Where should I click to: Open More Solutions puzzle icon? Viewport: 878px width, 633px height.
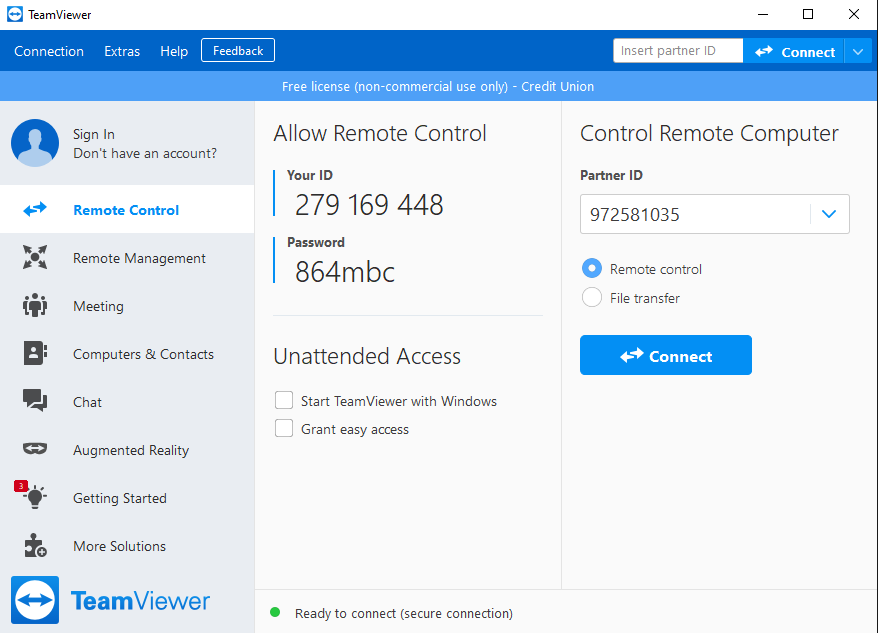[35, 545]
